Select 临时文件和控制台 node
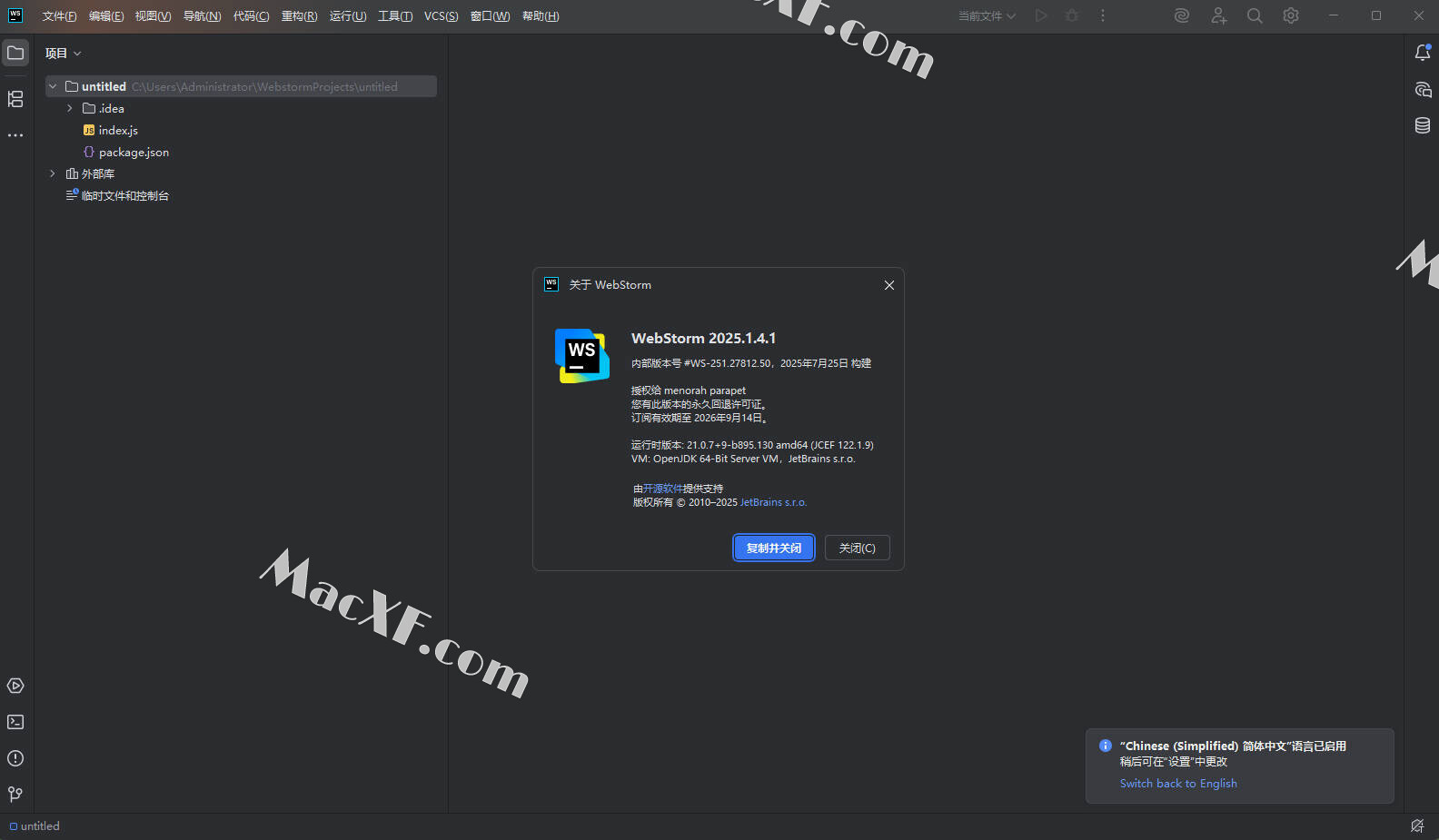This screenshot has height=840, width=1439. (125, 195)
